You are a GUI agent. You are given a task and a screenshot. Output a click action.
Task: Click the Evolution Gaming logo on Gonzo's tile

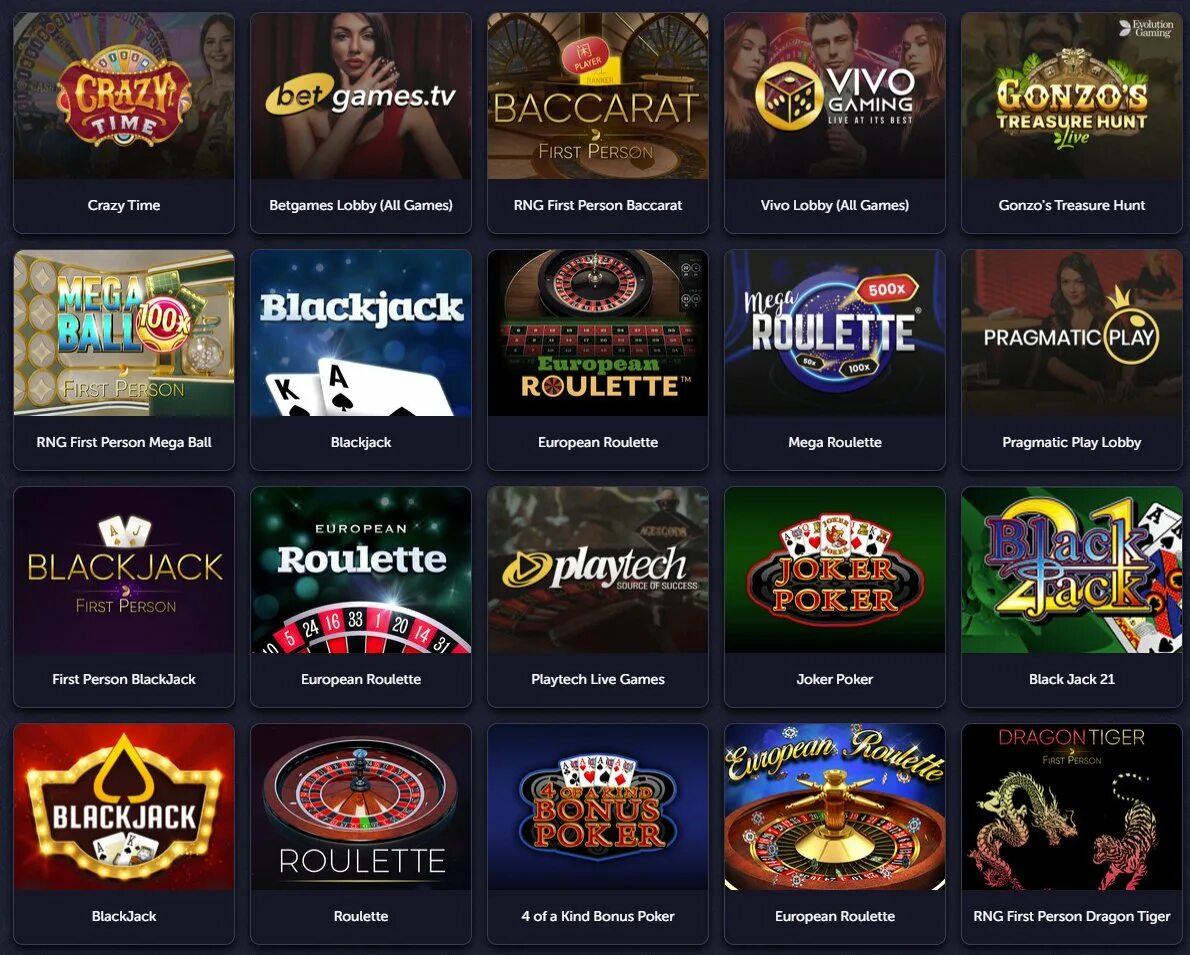click(x=1146, y=29)
